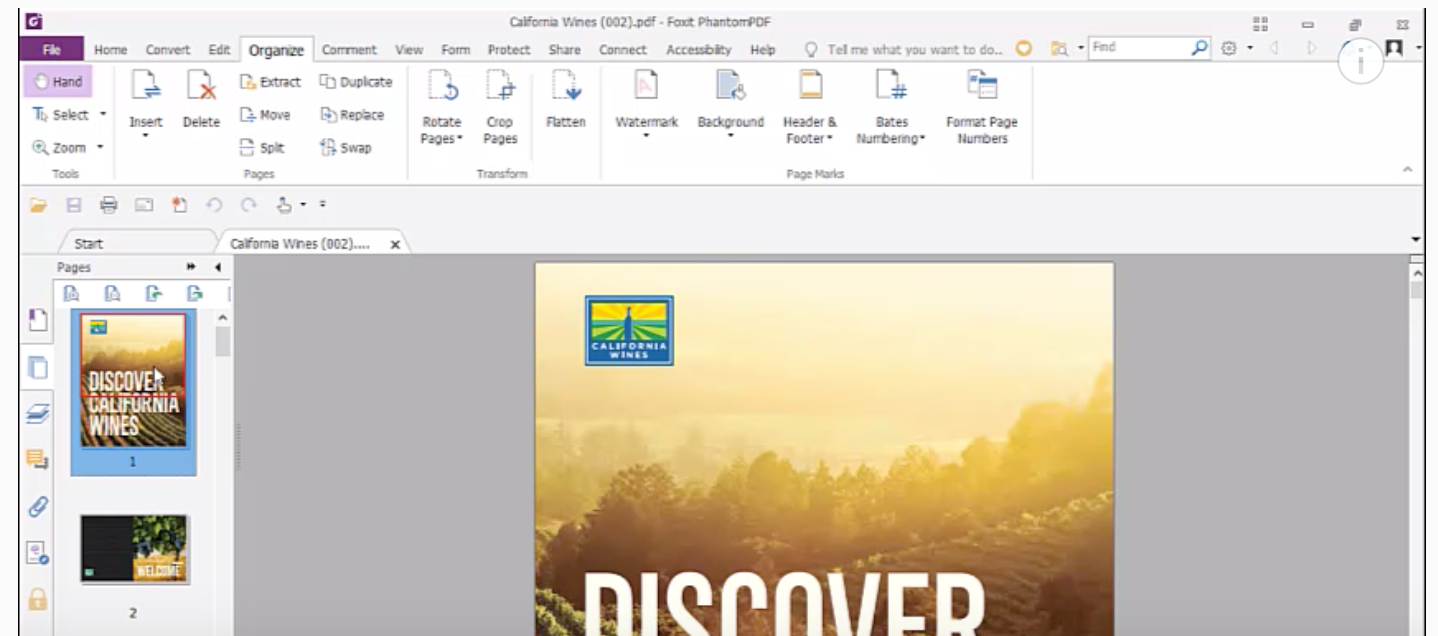Open Rotate Pages dropdown
This screenshot has height=636, width=1438.
pos(442,108)
